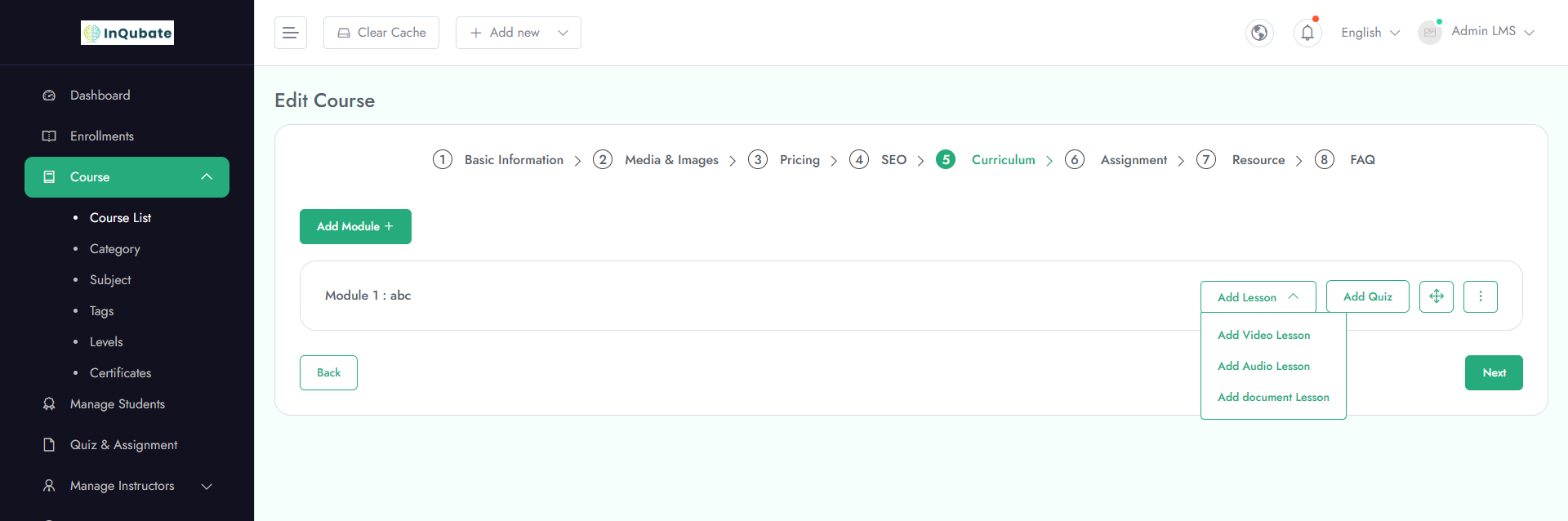
Task: Go to Assignment step
Action: [x=1134, y=160]
